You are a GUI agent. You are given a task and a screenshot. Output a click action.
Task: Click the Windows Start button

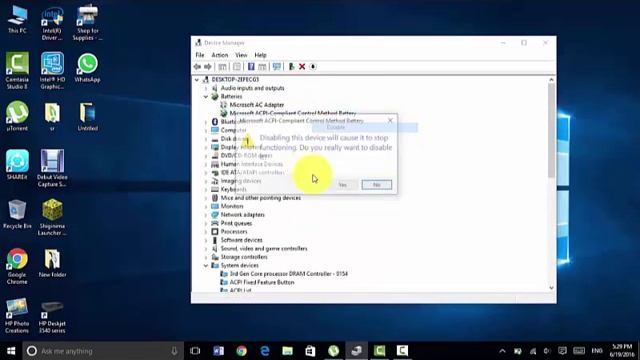[11, 351]
